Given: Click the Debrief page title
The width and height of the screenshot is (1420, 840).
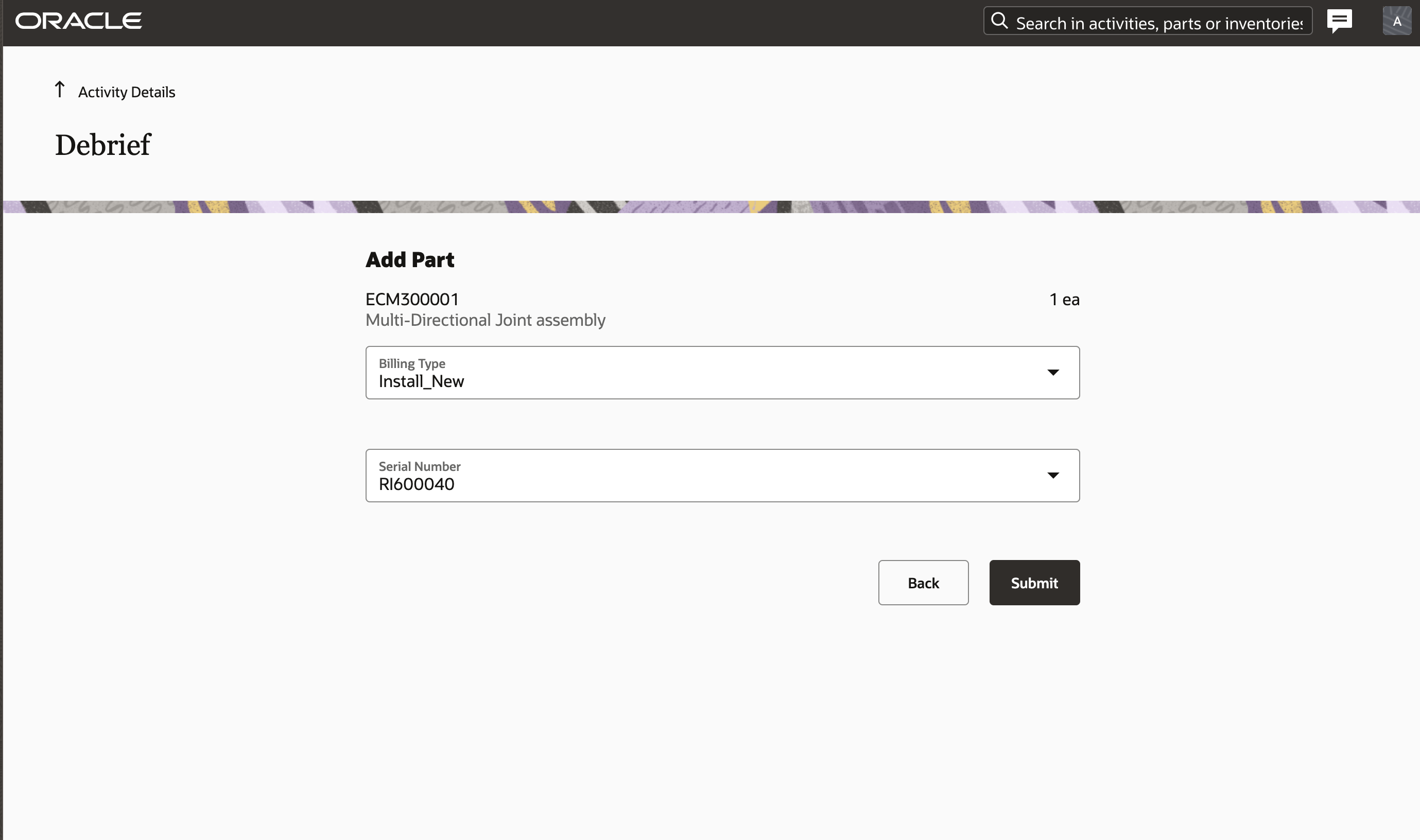Looking at the screenshot, I should (102, 145).
